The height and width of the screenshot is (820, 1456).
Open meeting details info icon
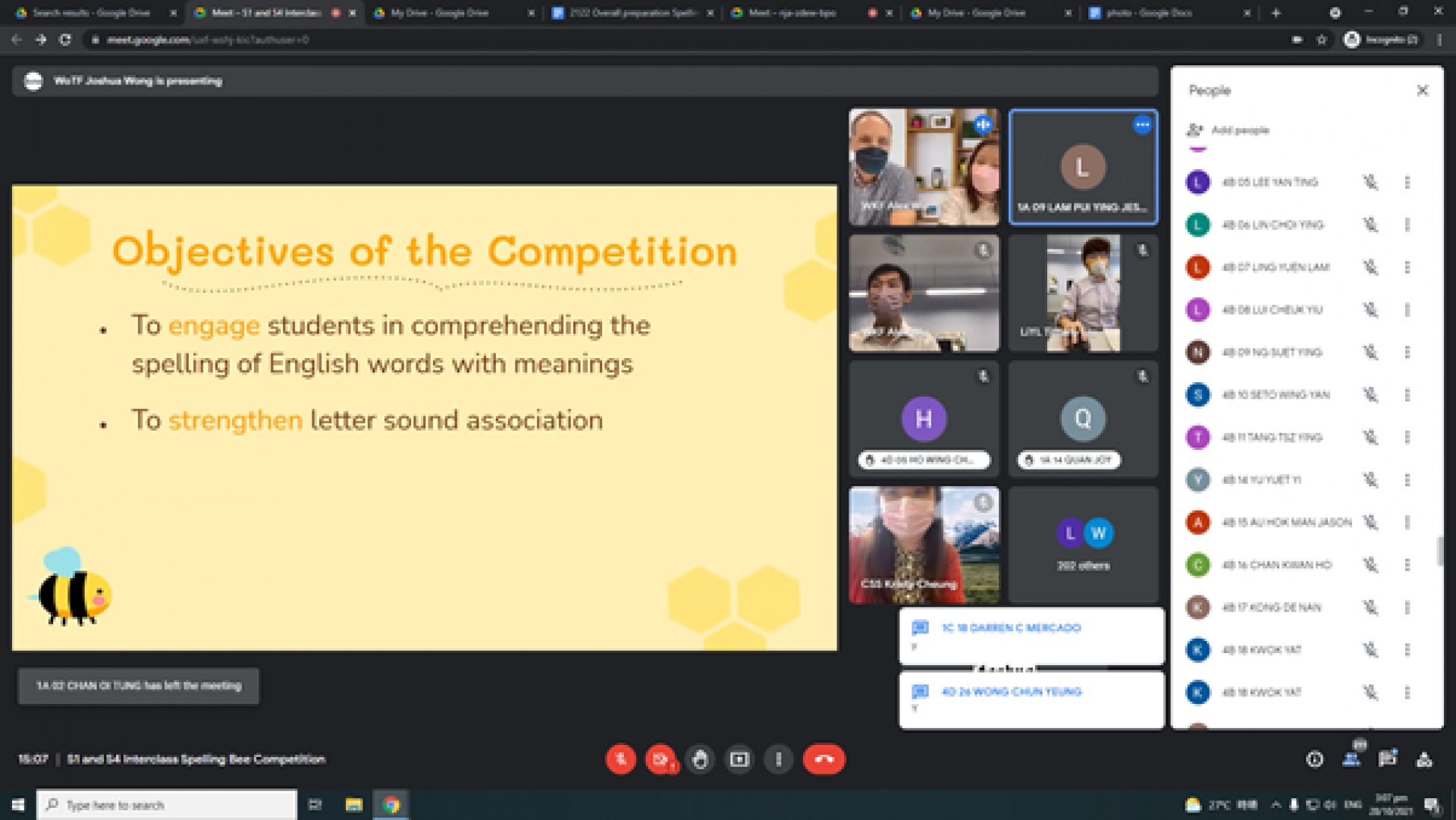point(1315,759)
